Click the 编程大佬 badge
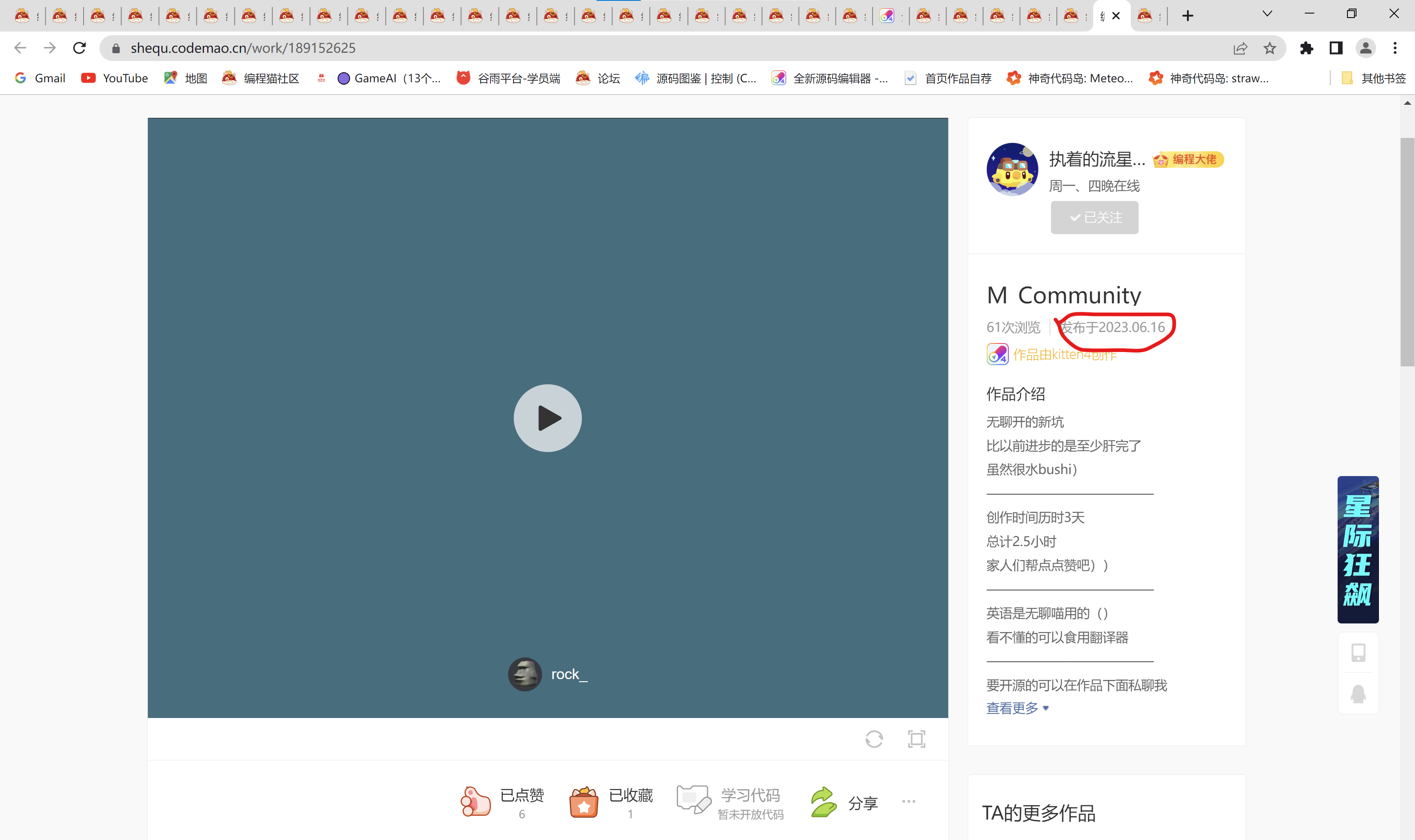 point(1187,160)
